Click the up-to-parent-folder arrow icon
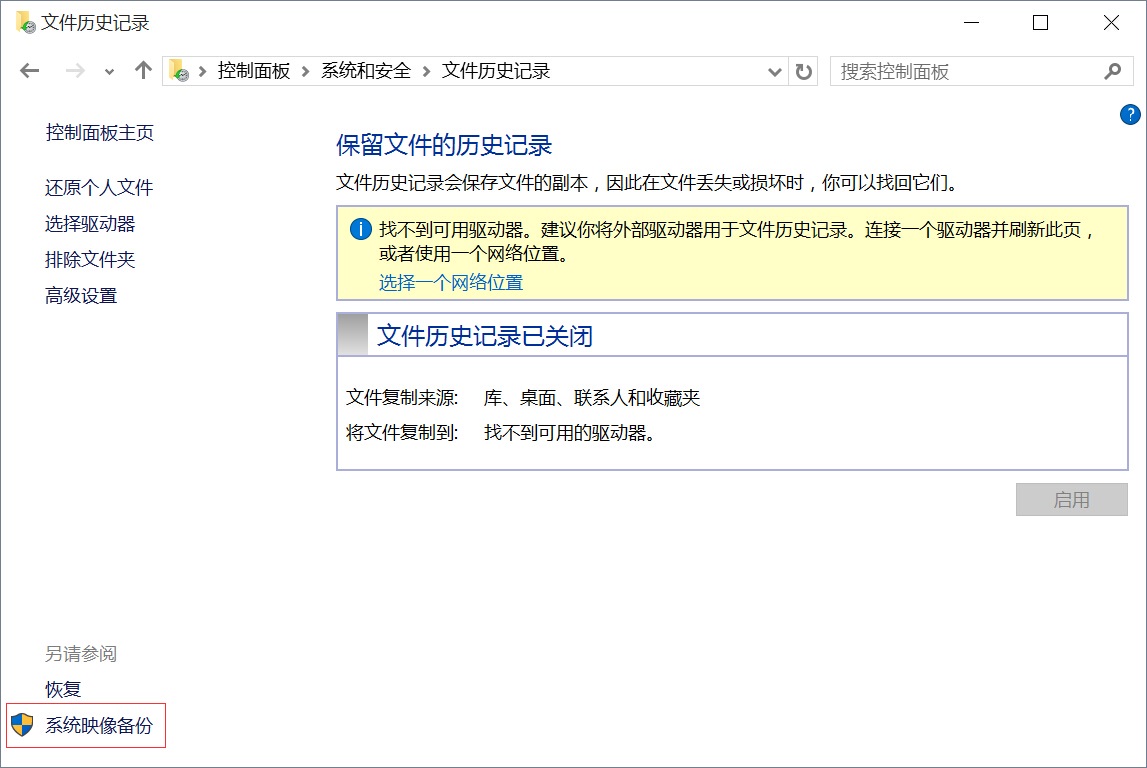 click(142, 70)
